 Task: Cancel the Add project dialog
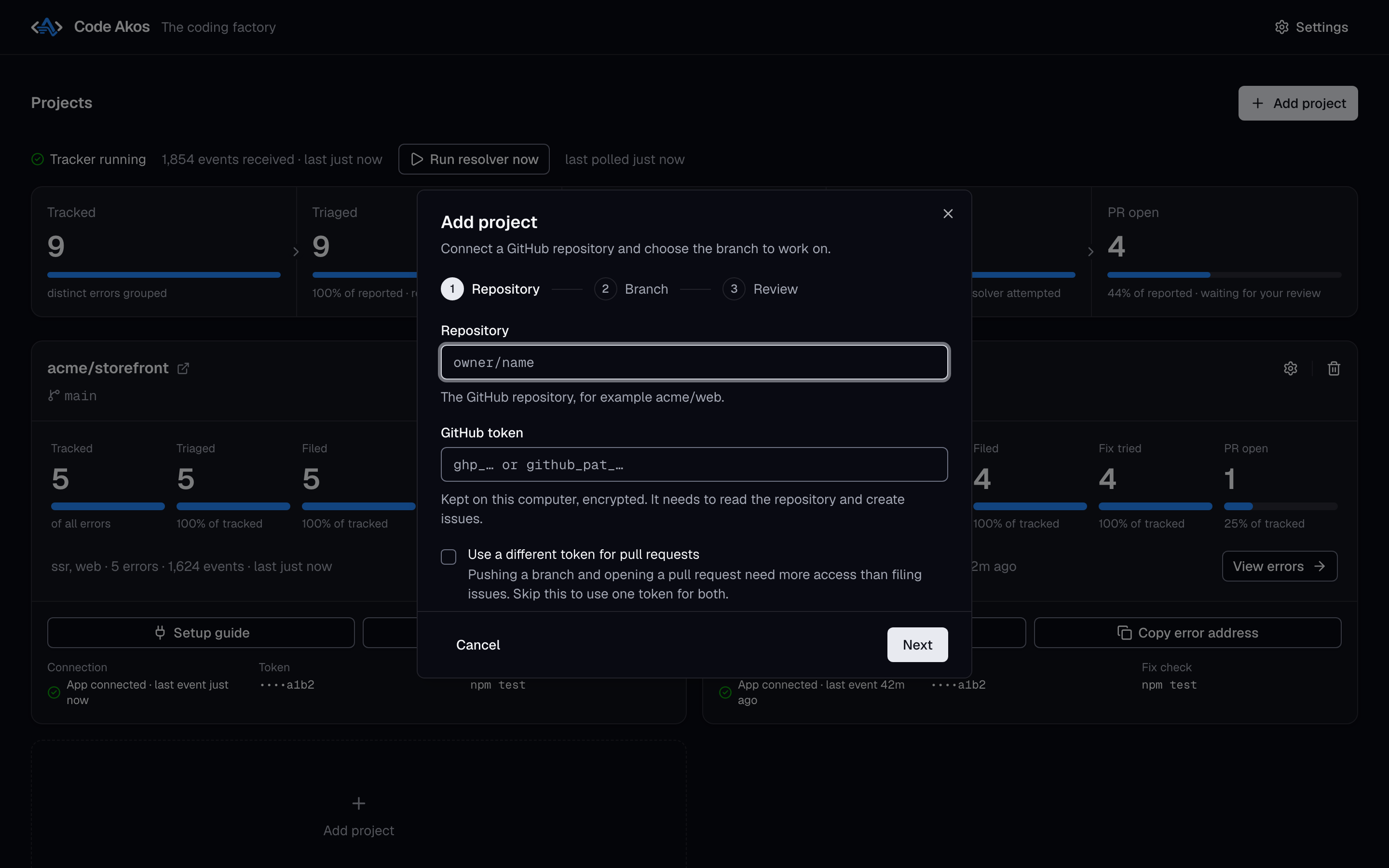pyautogui.click(x=477, y=645)
